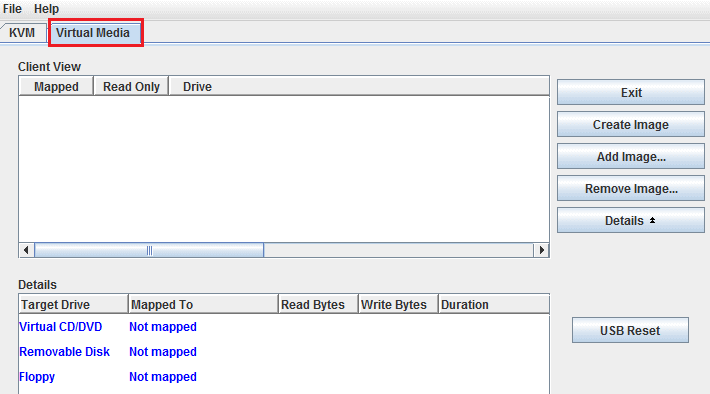Click the Drive column header

click(x=359, y=86)
